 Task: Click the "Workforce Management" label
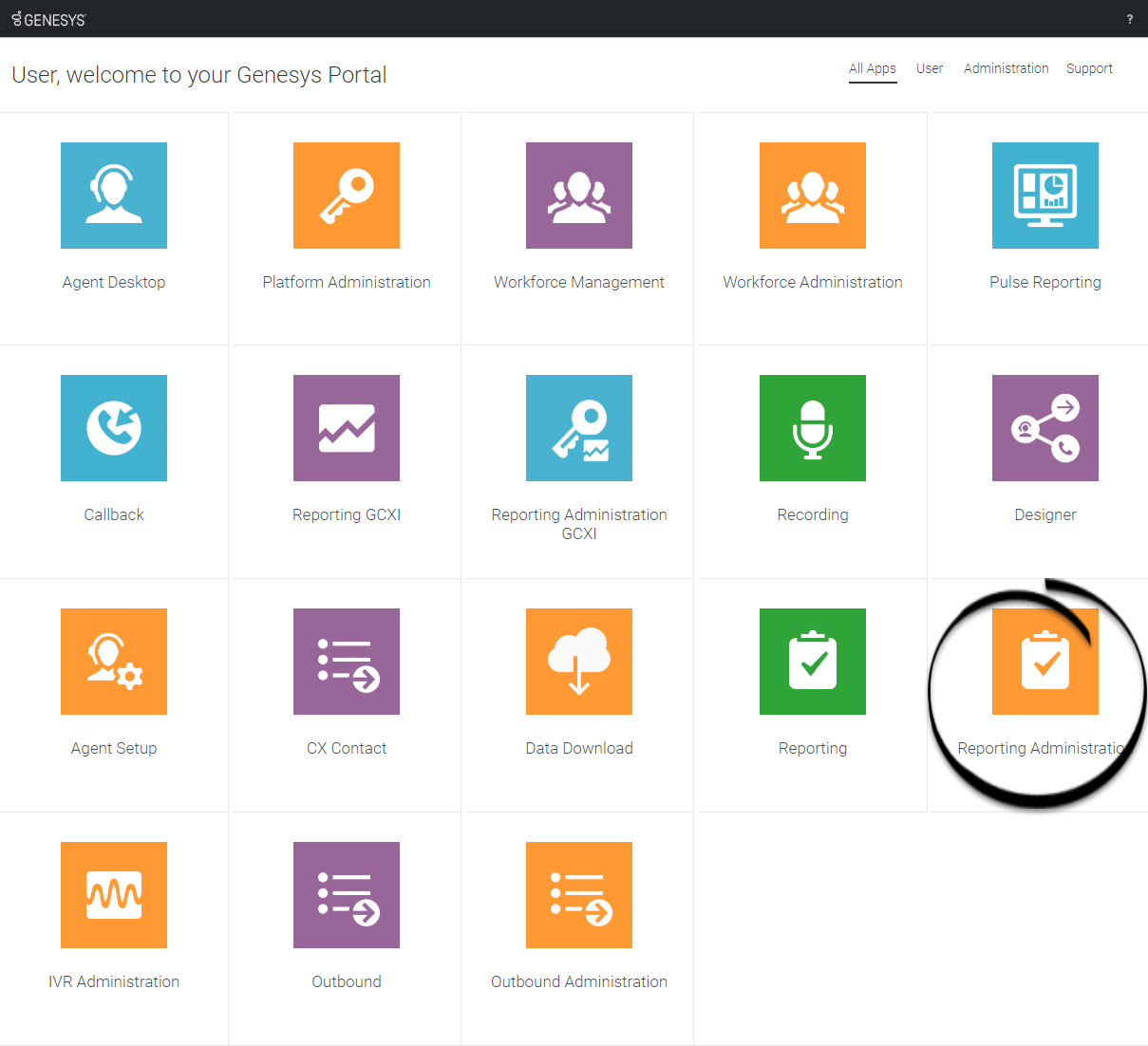tap(579, 282)
